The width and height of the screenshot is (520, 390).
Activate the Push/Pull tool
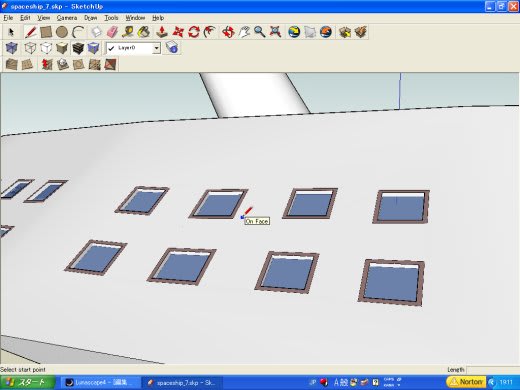[x=162, y=32]
